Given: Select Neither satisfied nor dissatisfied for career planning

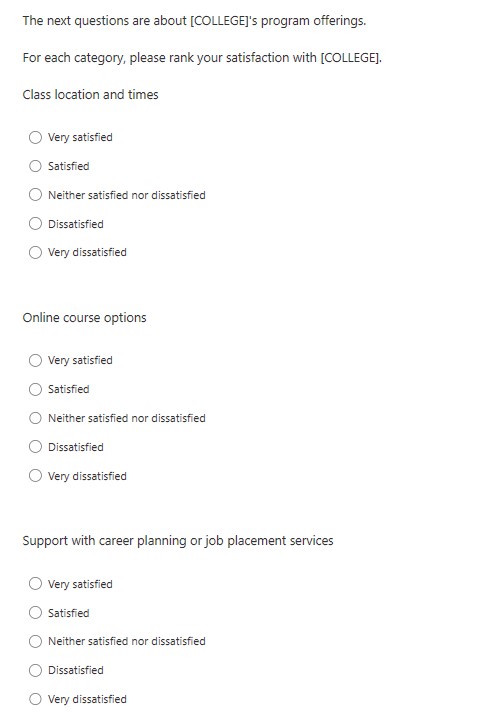Looking at the screenshot, I should [35, 641].
